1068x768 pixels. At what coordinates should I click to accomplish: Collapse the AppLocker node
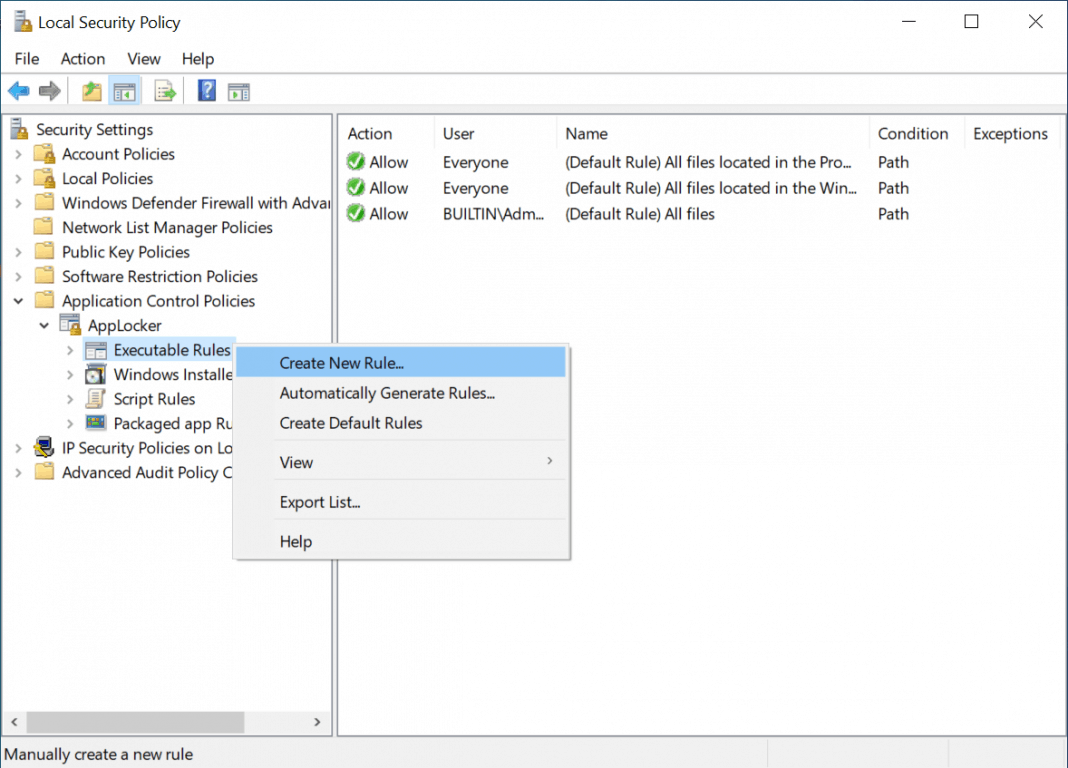(43, 324)
